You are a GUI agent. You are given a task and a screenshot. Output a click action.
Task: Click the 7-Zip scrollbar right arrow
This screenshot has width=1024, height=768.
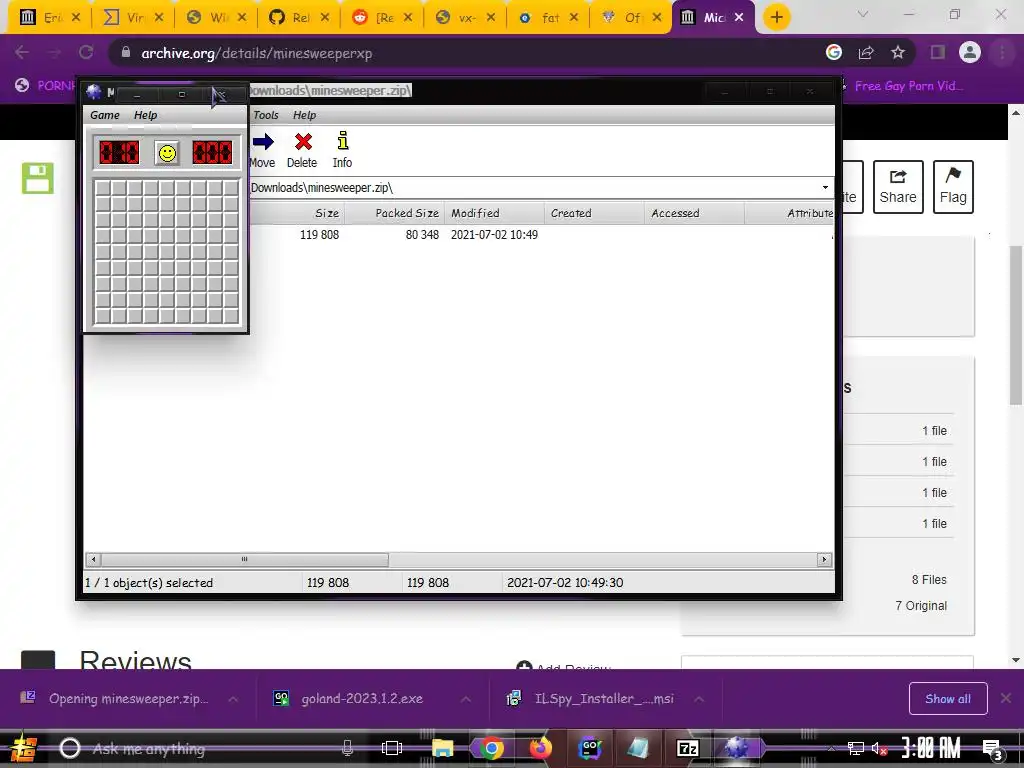point(824,560)
